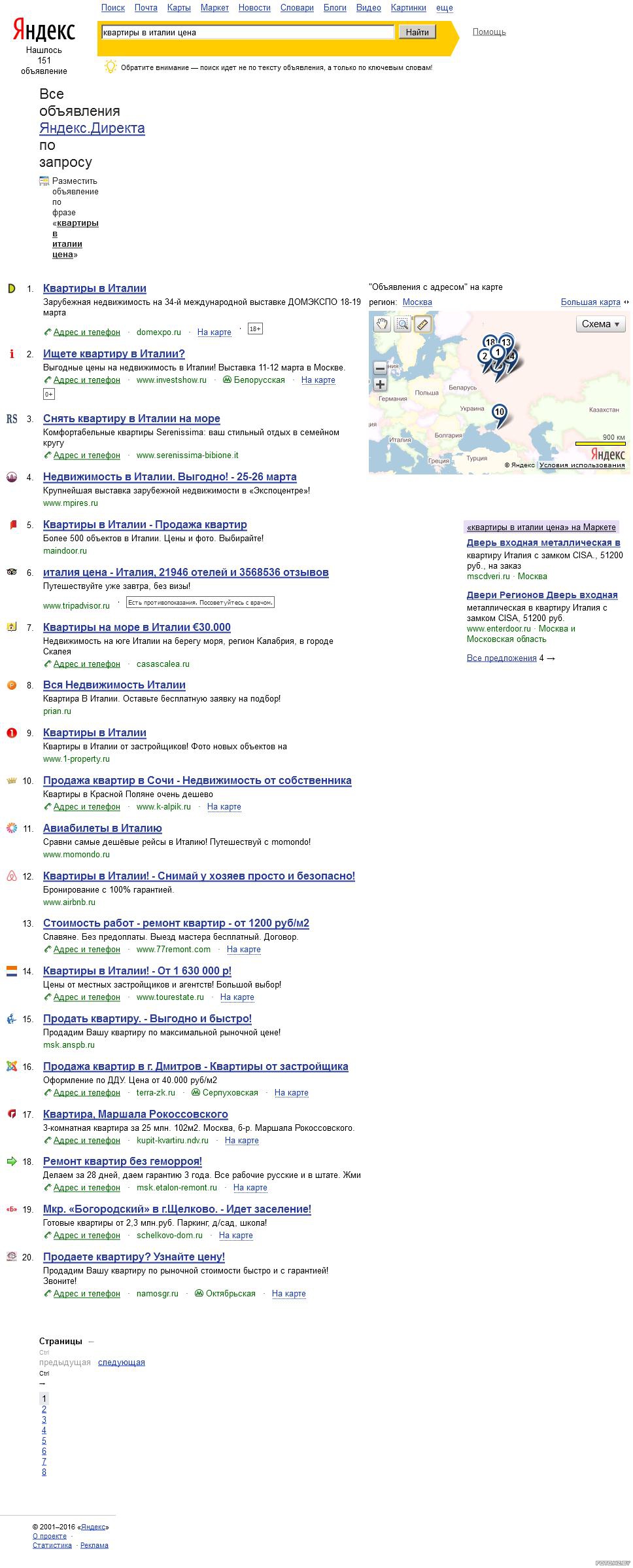Screen dimensions: 633x1568
Task: Click the 0+ age badge under the investshow ad
Action: pyautogui.click(x=49, y=394)
